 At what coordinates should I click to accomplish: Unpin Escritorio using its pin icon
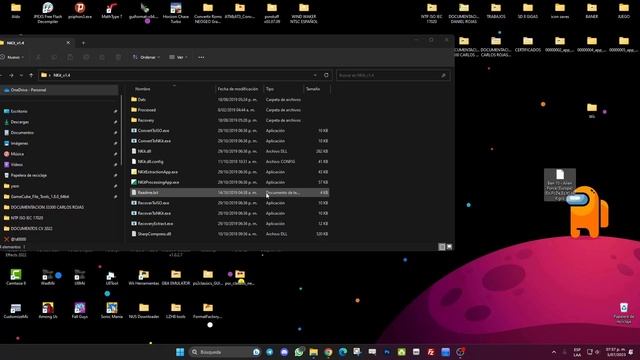pyautogui.click(x=115, y=111)
